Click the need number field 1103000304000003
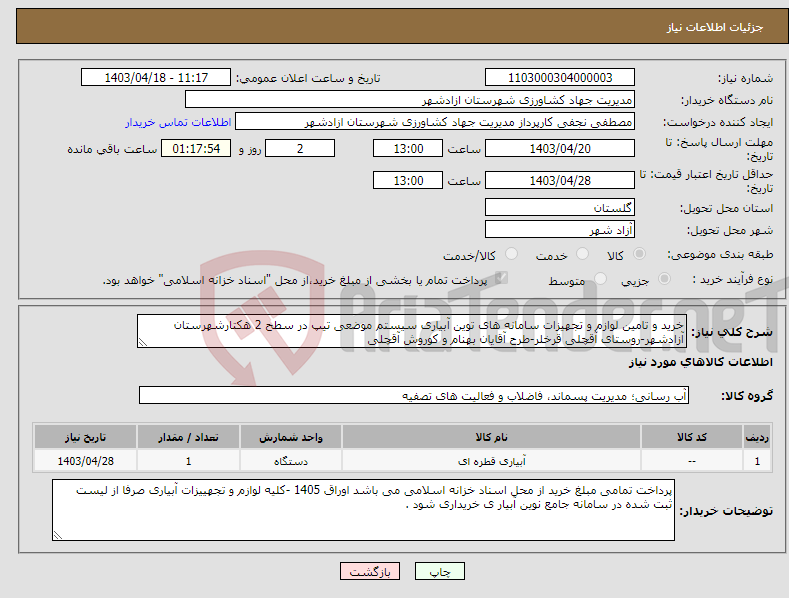The image size is (789, 598). [x=560, y=78]
